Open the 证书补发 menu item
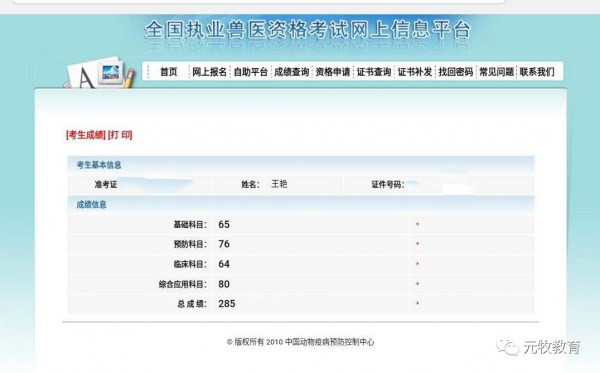Viewport: 600px width, 373px height. [415, 72]
